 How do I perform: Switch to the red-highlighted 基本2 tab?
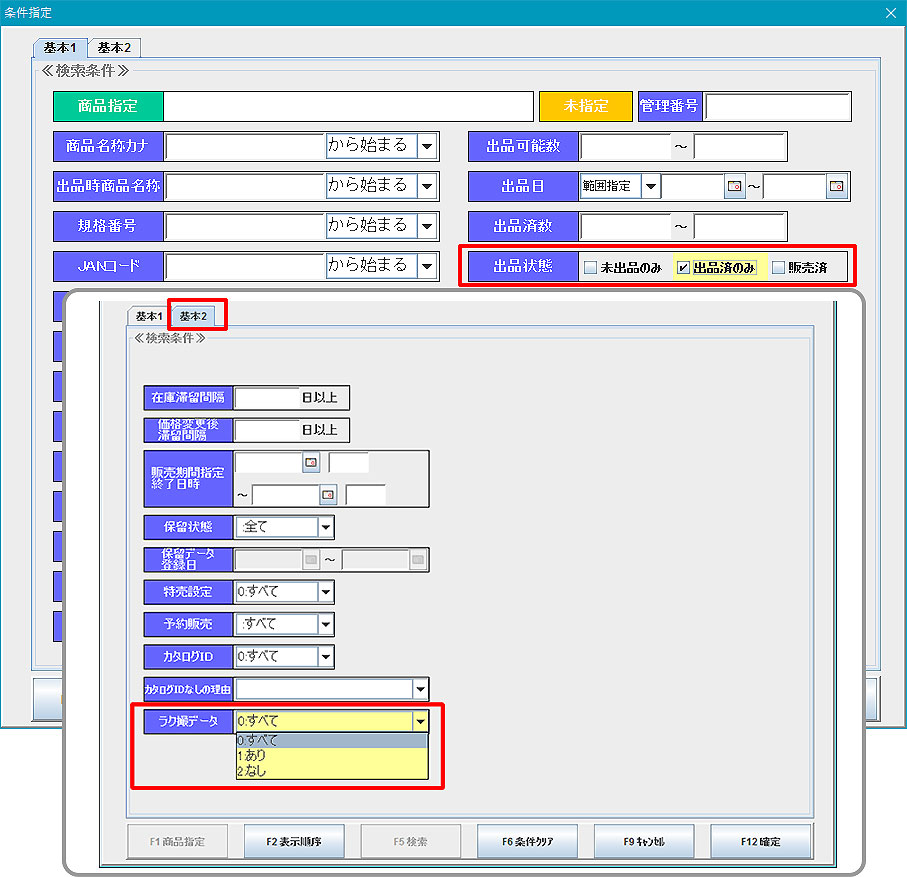(x=195, y=316)
